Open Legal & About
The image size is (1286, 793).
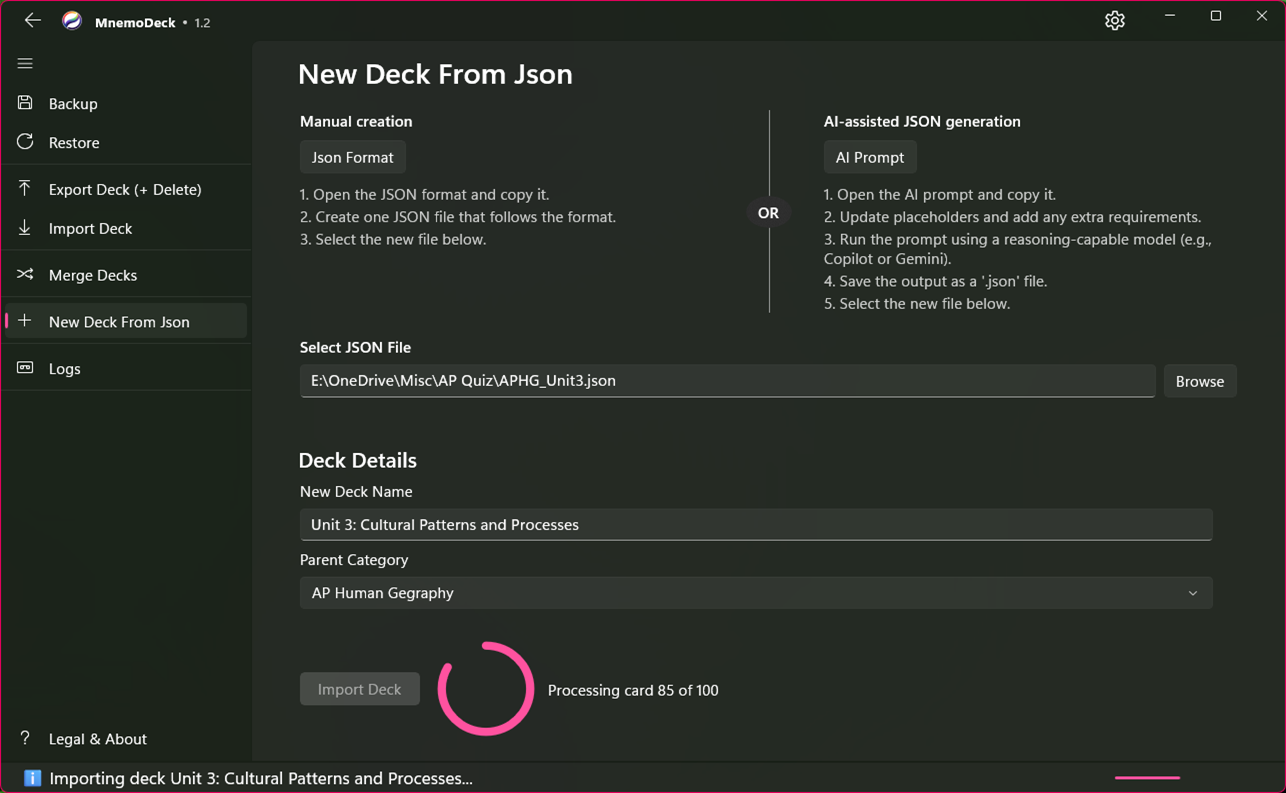pos(97,739)
